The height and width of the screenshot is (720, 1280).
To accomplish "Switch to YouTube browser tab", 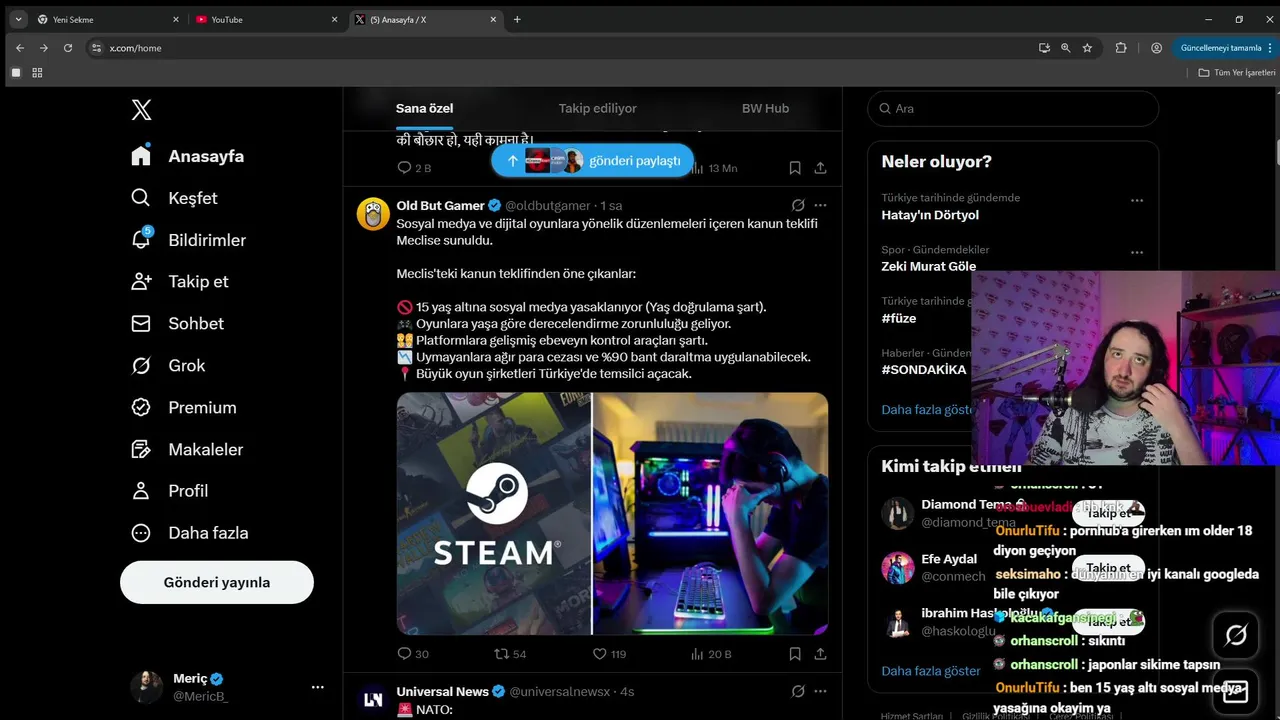I will [267, 19].
